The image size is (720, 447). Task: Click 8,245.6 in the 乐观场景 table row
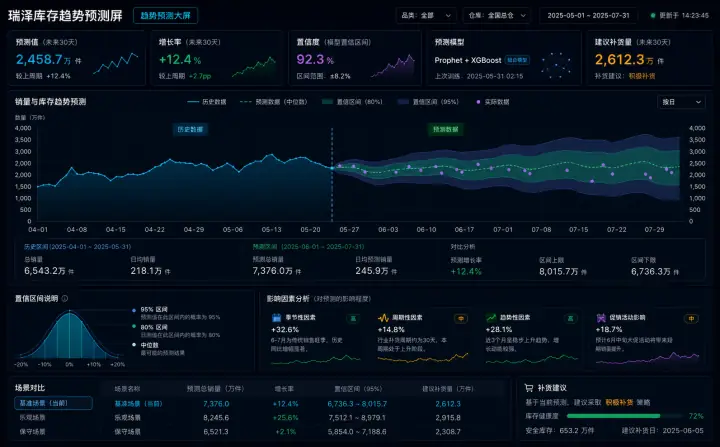coord(216,418)
